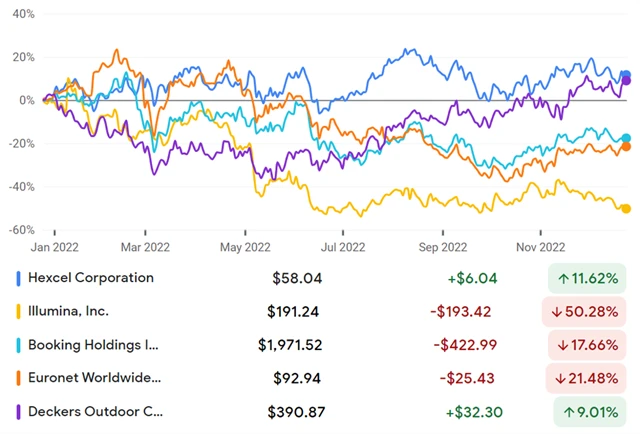Click the Illumina yellow color marker
Viewport: 640px width, 434px height.
point(20,311)
